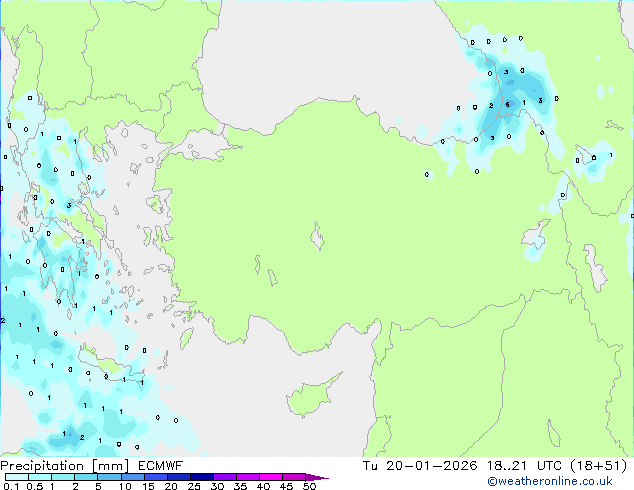The width and height of the screenshot is (634, 490).
Task: Click the legend label '45'
Action: (x=286, y=486)
